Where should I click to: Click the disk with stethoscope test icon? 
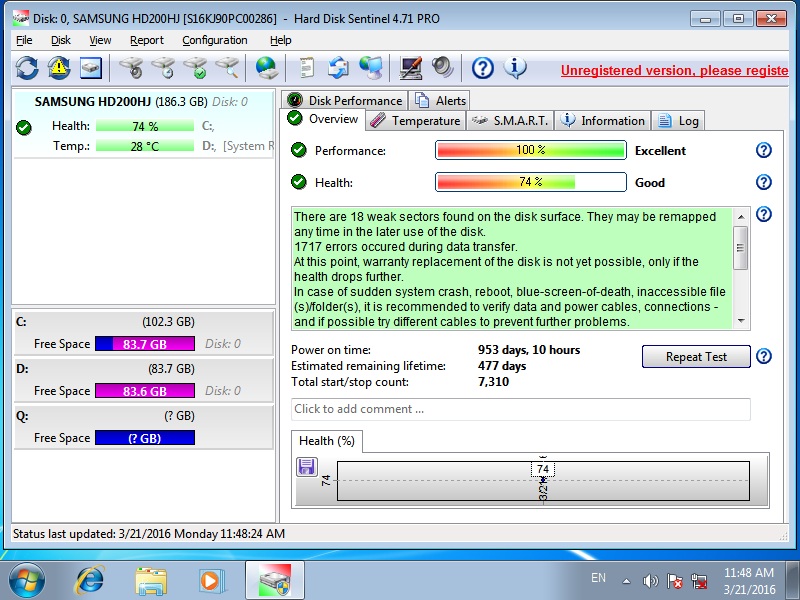[x=132, y=68]
